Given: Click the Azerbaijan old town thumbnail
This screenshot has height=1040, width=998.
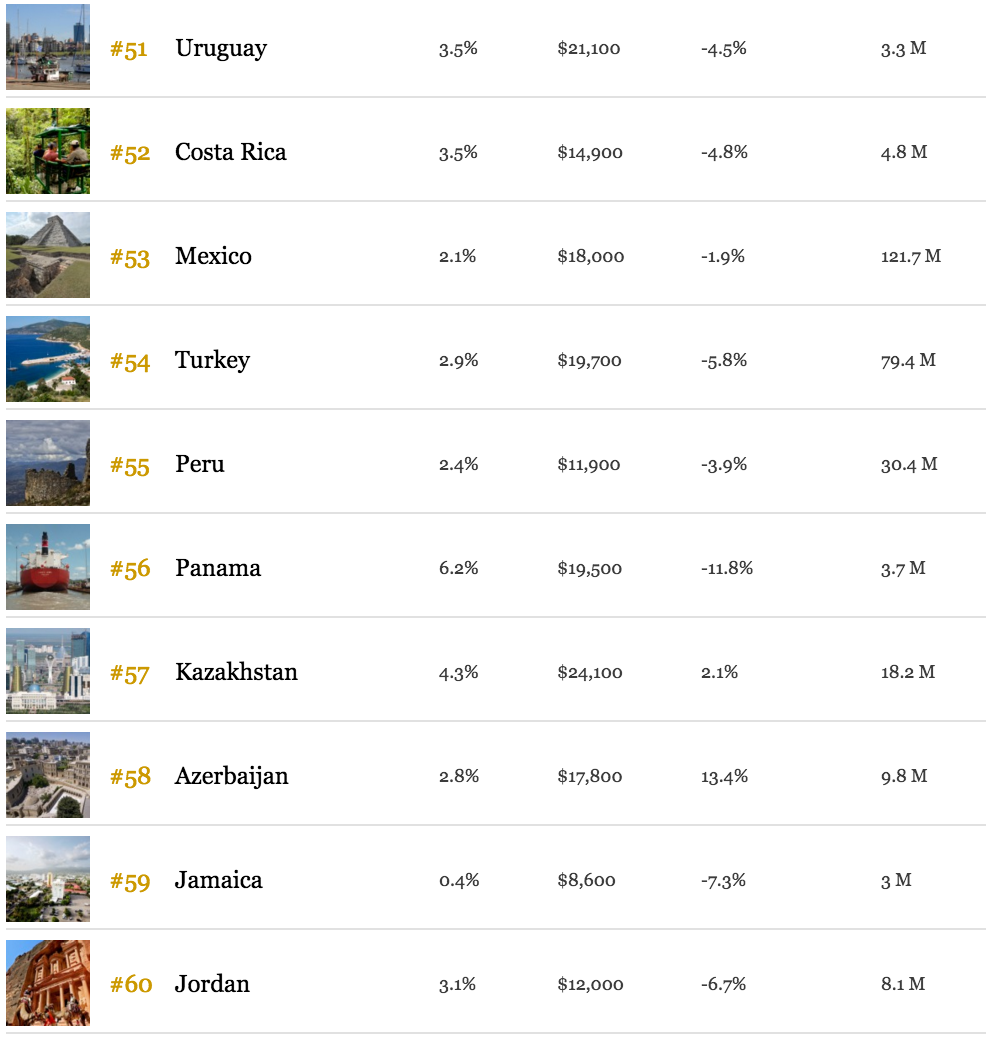Looking at the screenshot, I should point(48,775).
